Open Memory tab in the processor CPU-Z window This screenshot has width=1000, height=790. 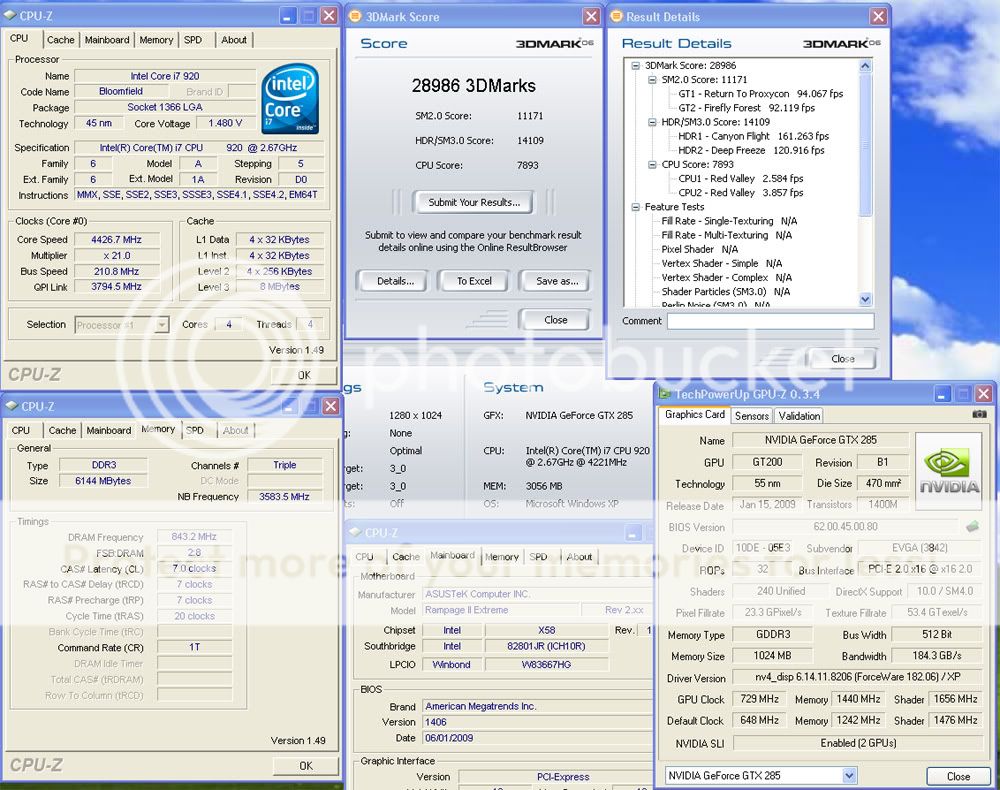(156, 40)
